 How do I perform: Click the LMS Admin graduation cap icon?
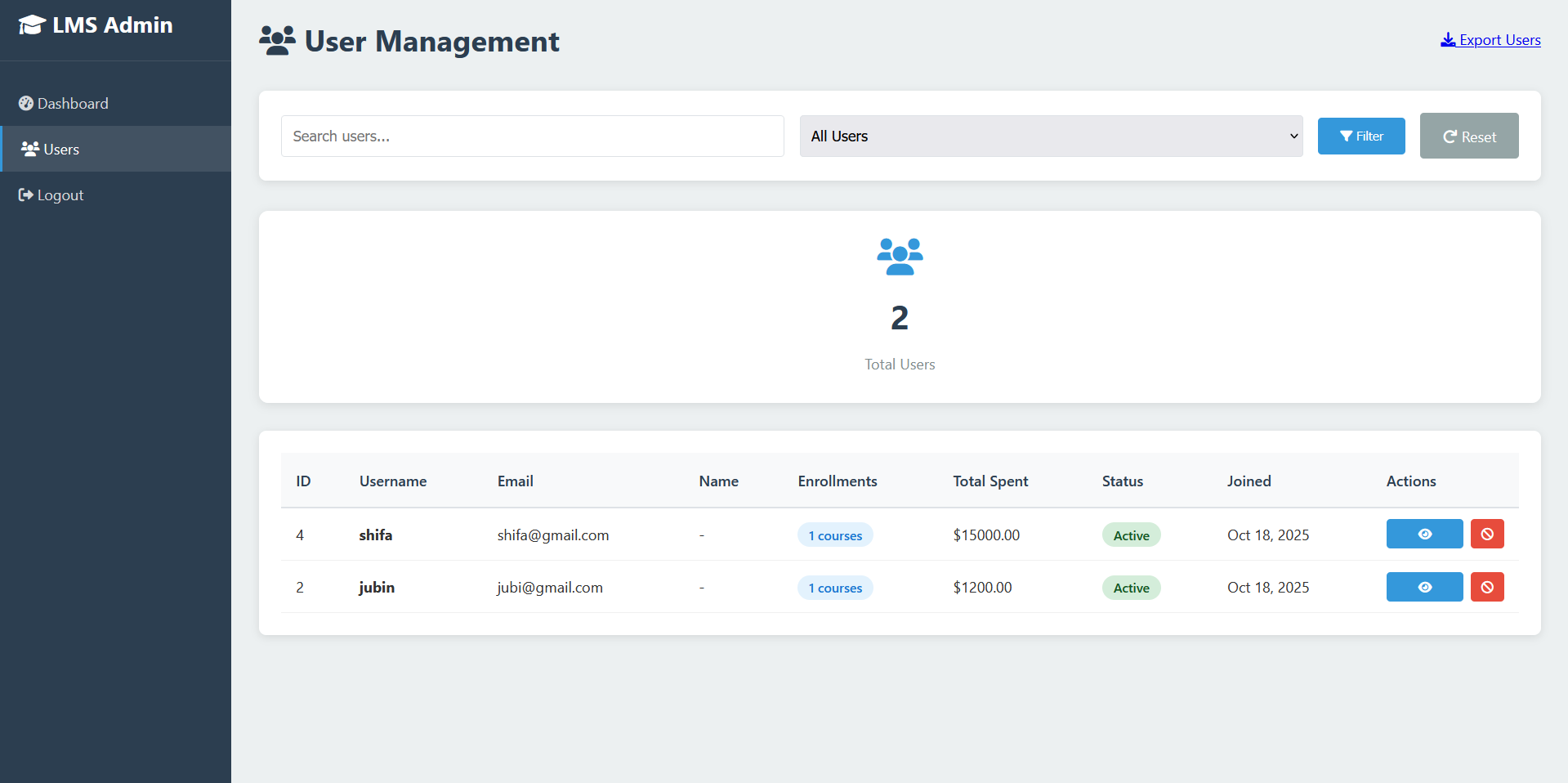tap(31, 24)
